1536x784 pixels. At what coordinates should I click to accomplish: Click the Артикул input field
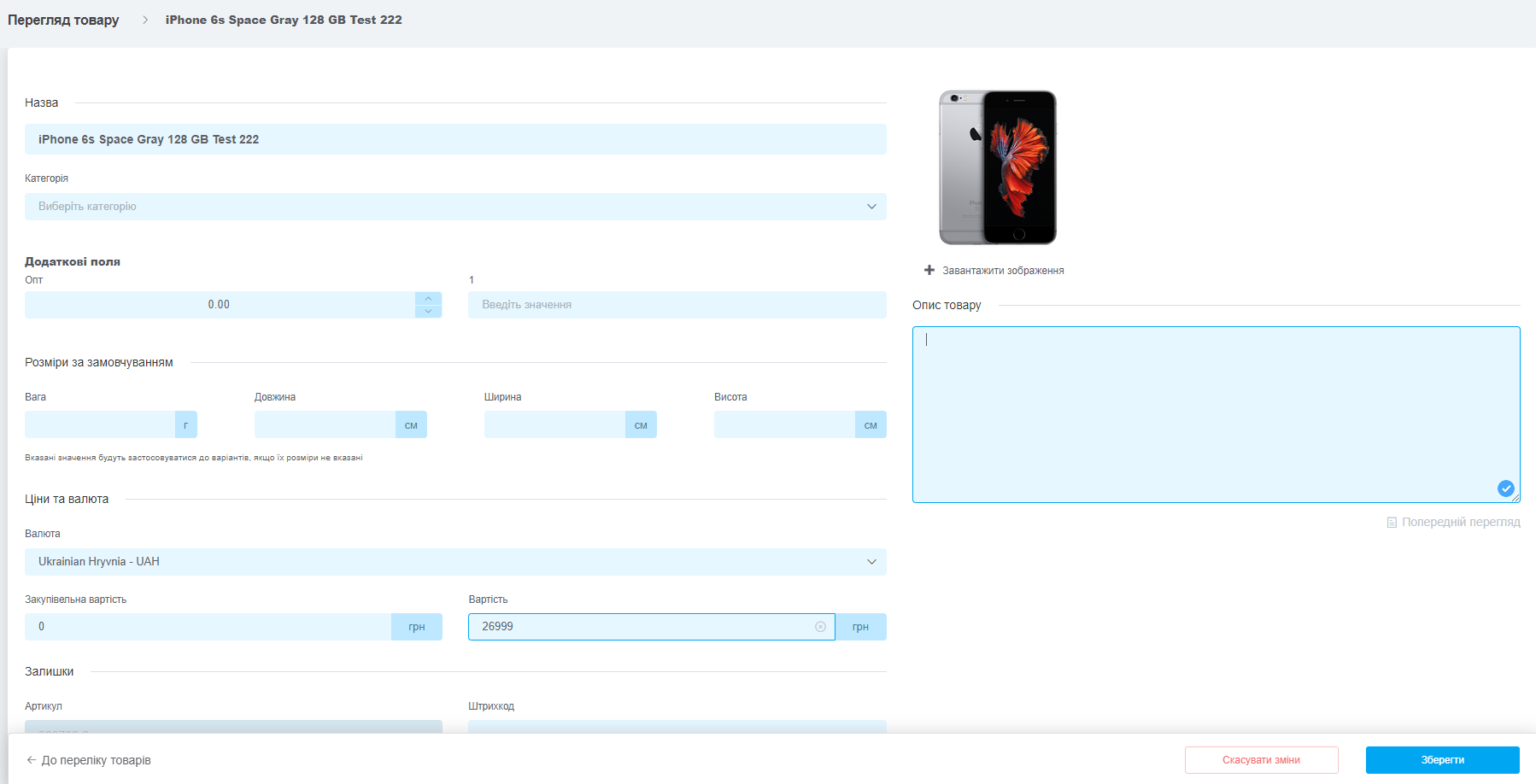[x=233, y=727]
